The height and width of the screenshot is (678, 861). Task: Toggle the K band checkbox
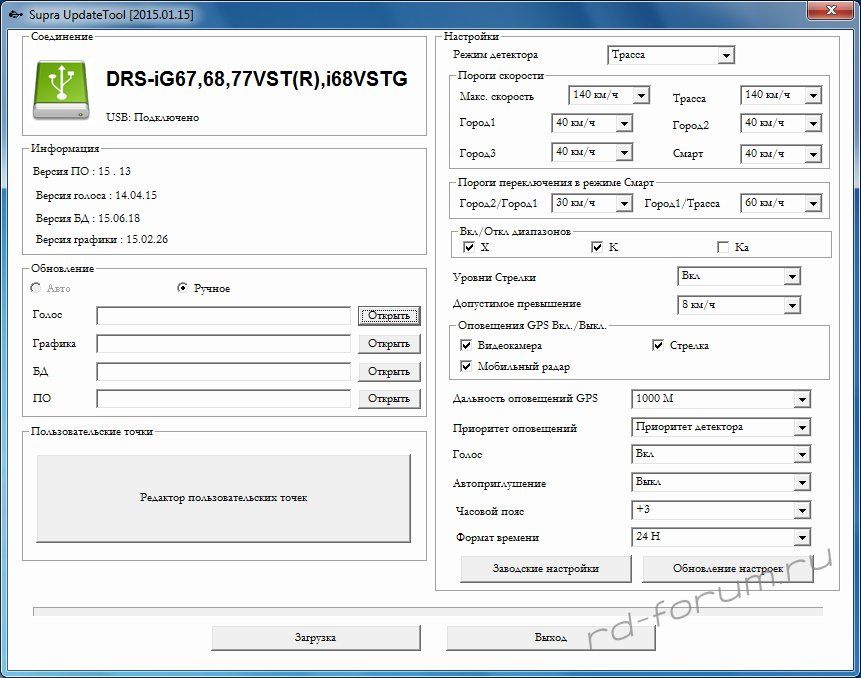(x=597, y=247)
